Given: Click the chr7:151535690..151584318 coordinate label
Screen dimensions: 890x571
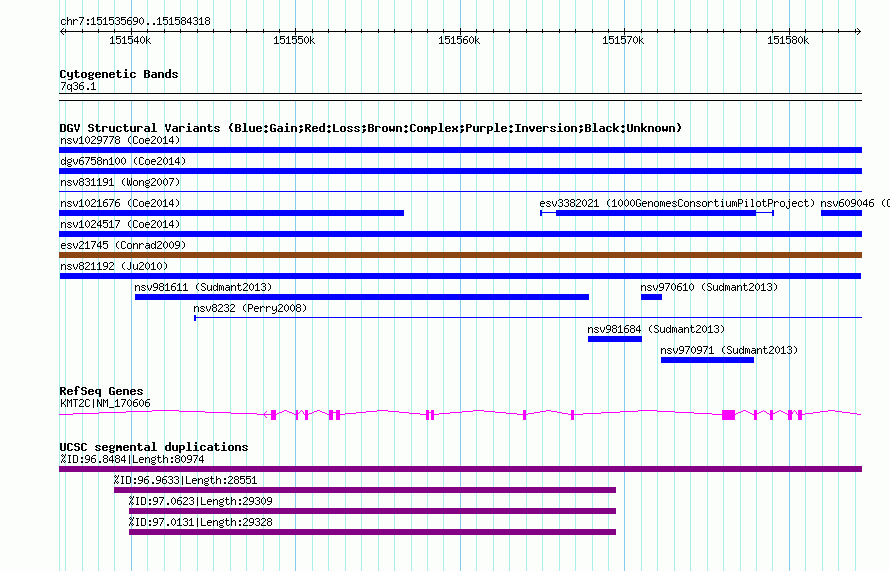Looking at the screenshot, I should click(x=135, y=21).
